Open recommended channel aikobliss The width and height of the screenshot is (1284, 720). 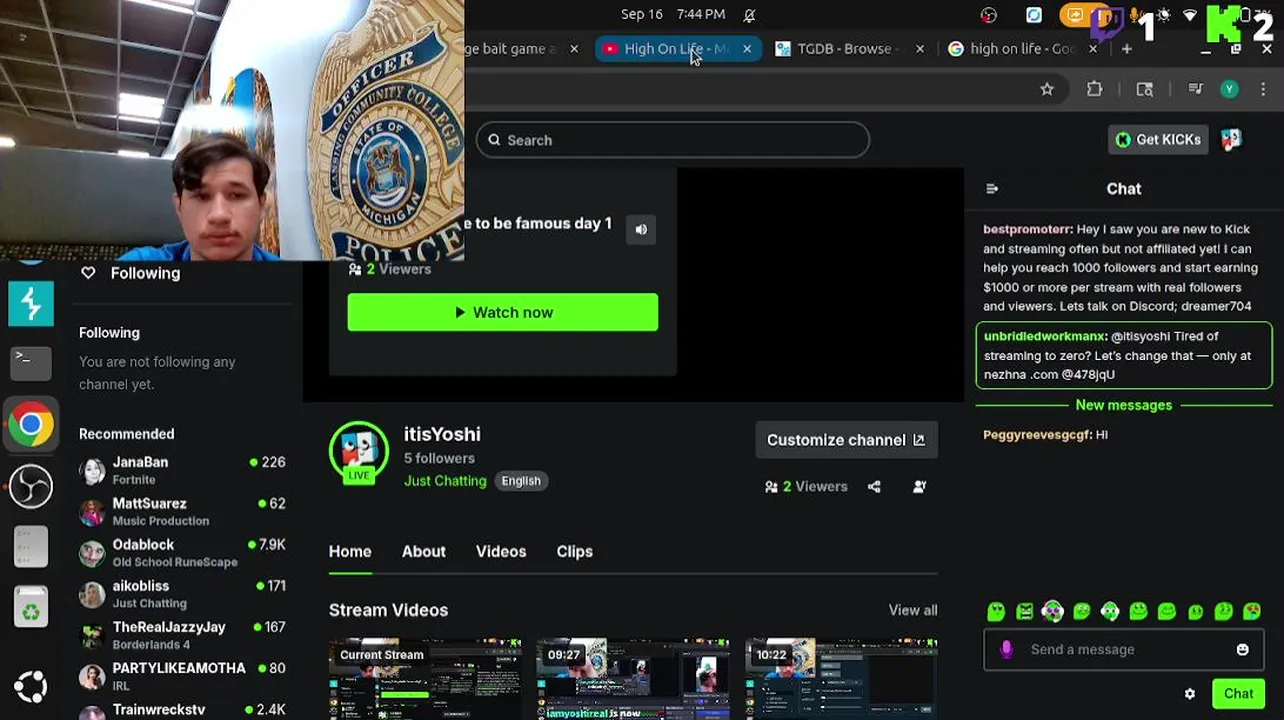(182, 594)
